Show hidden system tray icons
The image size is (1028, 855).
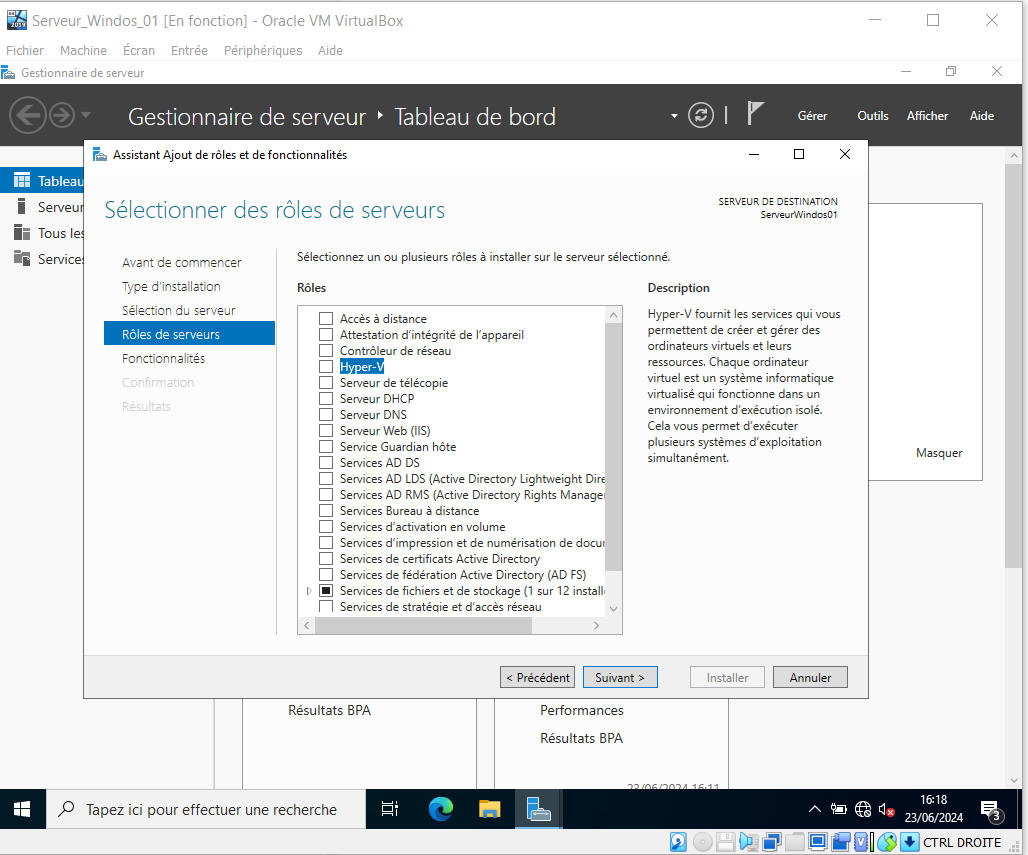tap(815, 809)
